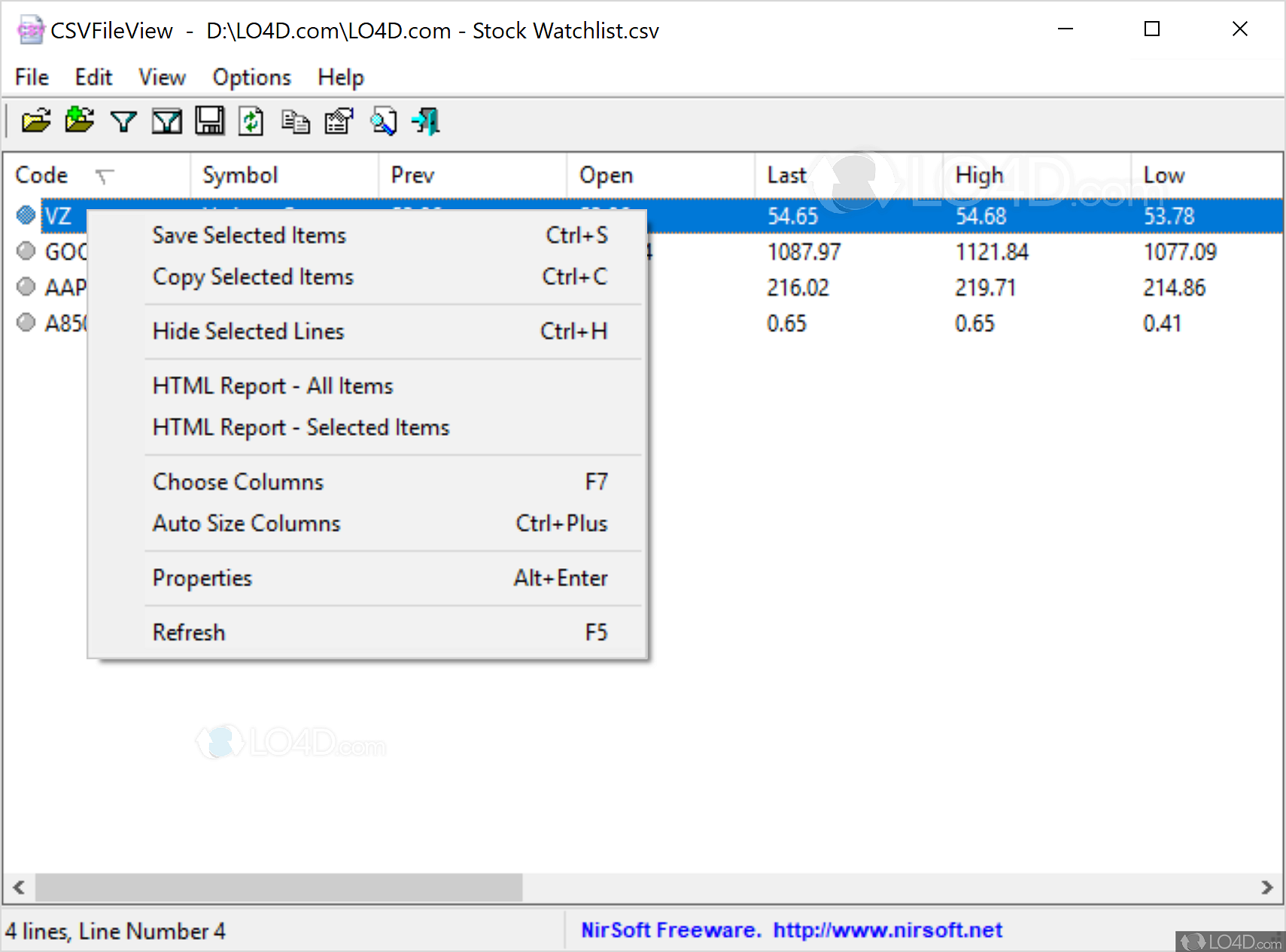Open Properties from context menu

pyautogui.click(x=369, y=578)
